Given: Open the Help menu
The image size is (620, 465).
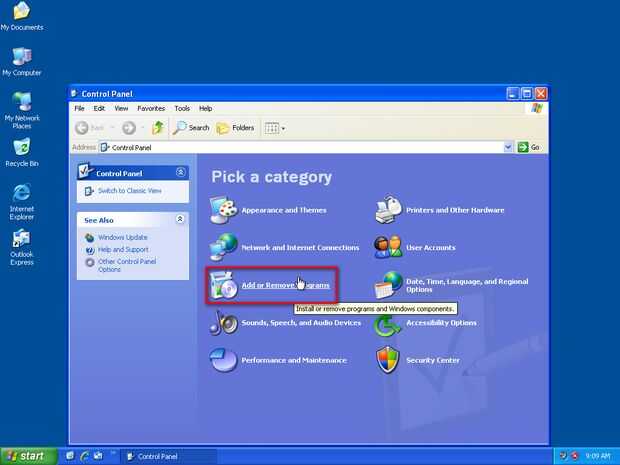Looking at the screenshot, I should coord(206,108).
